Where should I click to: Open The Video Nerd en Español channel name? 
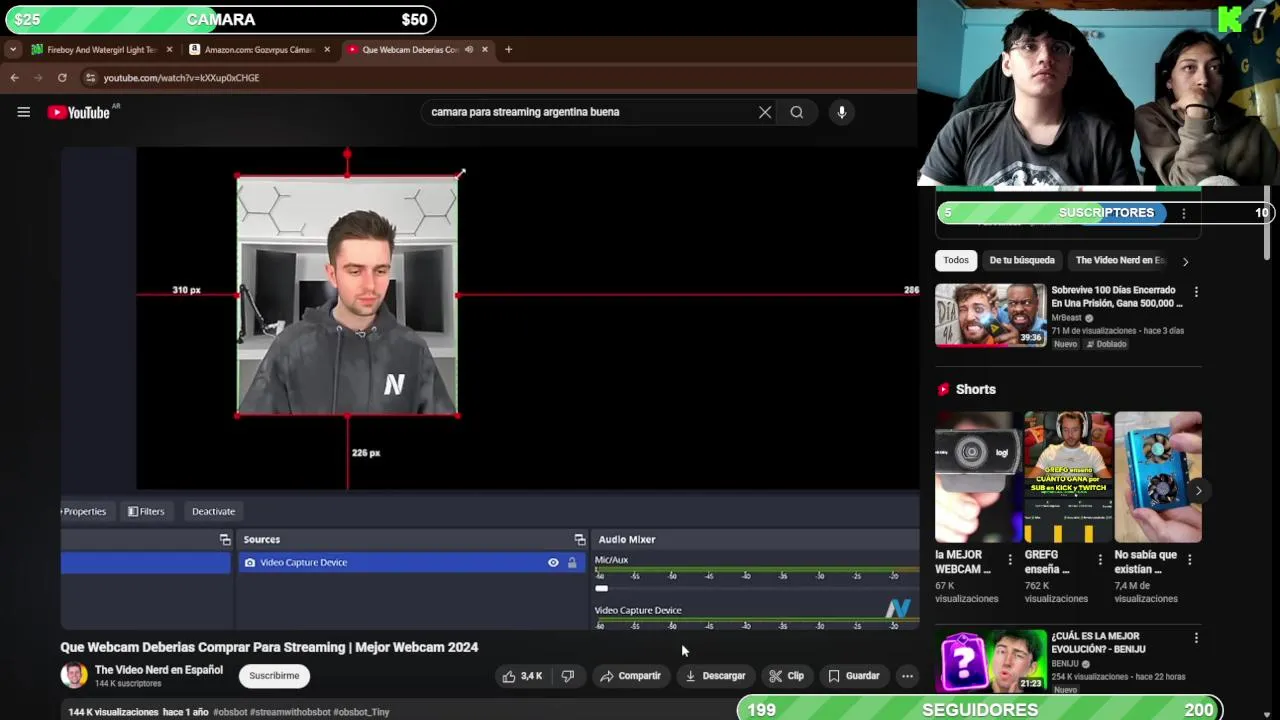click(159, 670)
